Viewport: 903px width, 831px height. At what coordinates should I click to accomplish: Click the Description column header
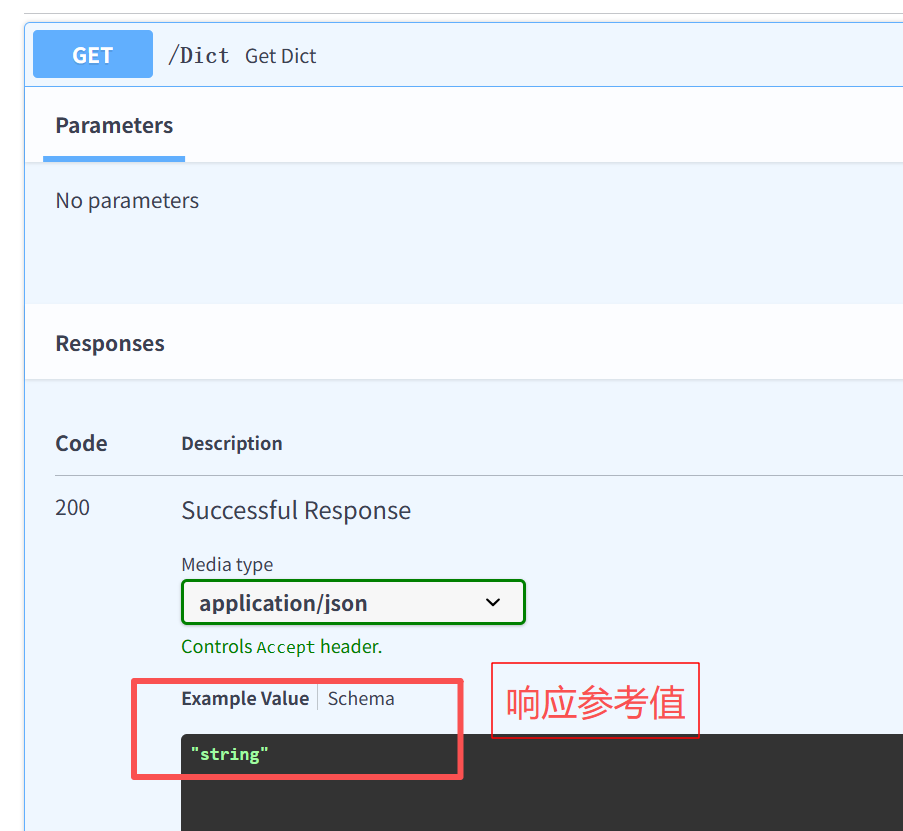[x=231, y=443]
